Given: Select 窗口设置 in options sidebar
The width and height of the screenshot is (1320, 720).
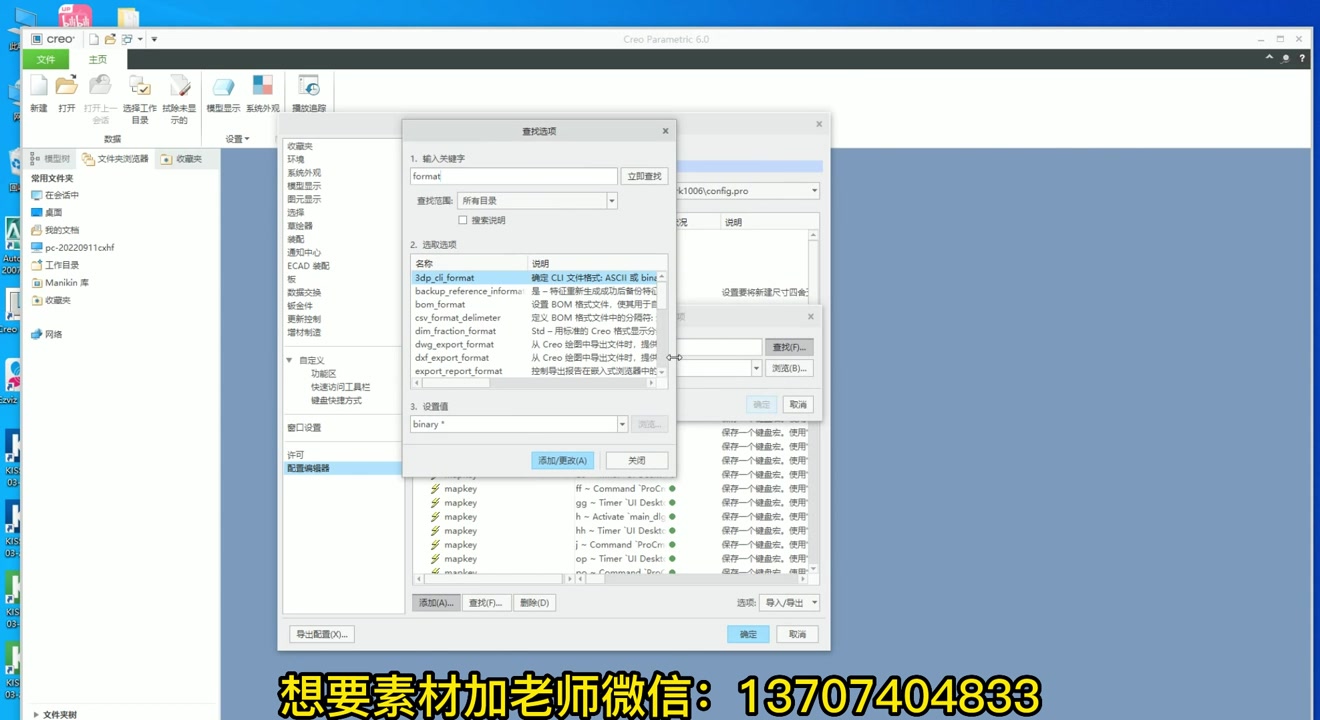Looking at the screenshot, I should pyautogui.click(x=304, y=428).
